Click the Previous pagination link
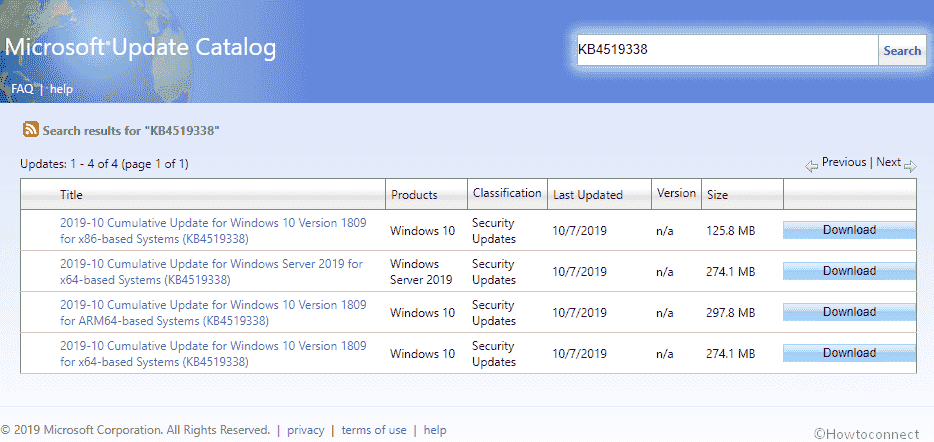The width and height of the screenshot is (934, 442). [x=844, y=162]
